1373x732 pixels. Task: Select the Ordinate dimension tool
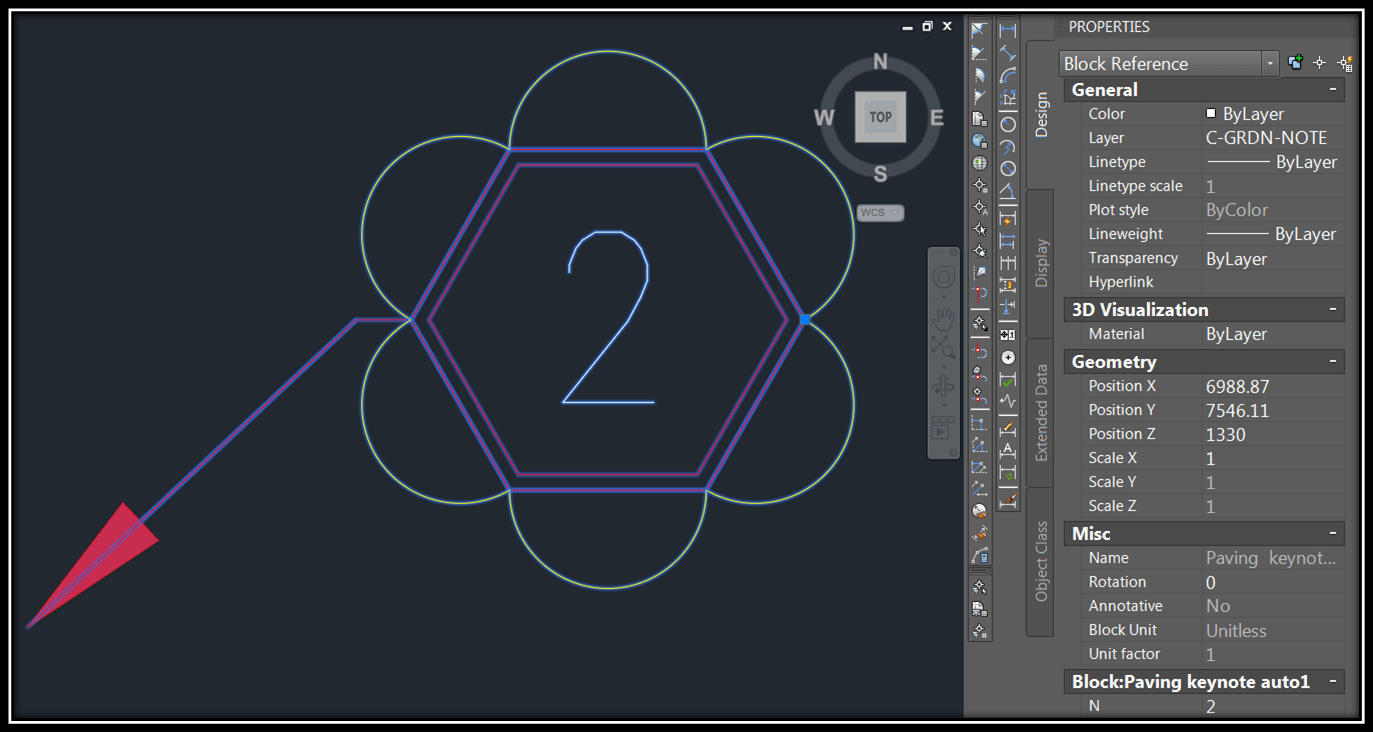(x=1008, y=97)
